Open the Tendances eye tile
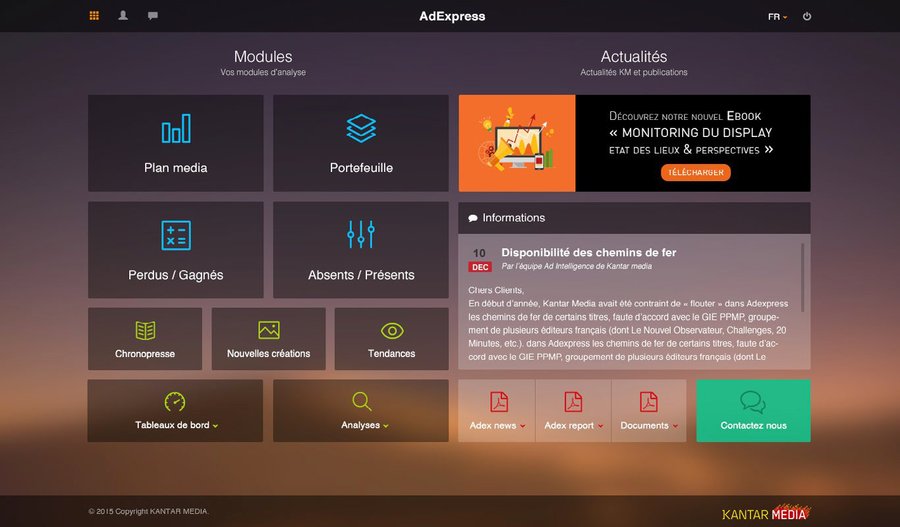The height and width of the screenshot is (527, 900). click(392, 339)
